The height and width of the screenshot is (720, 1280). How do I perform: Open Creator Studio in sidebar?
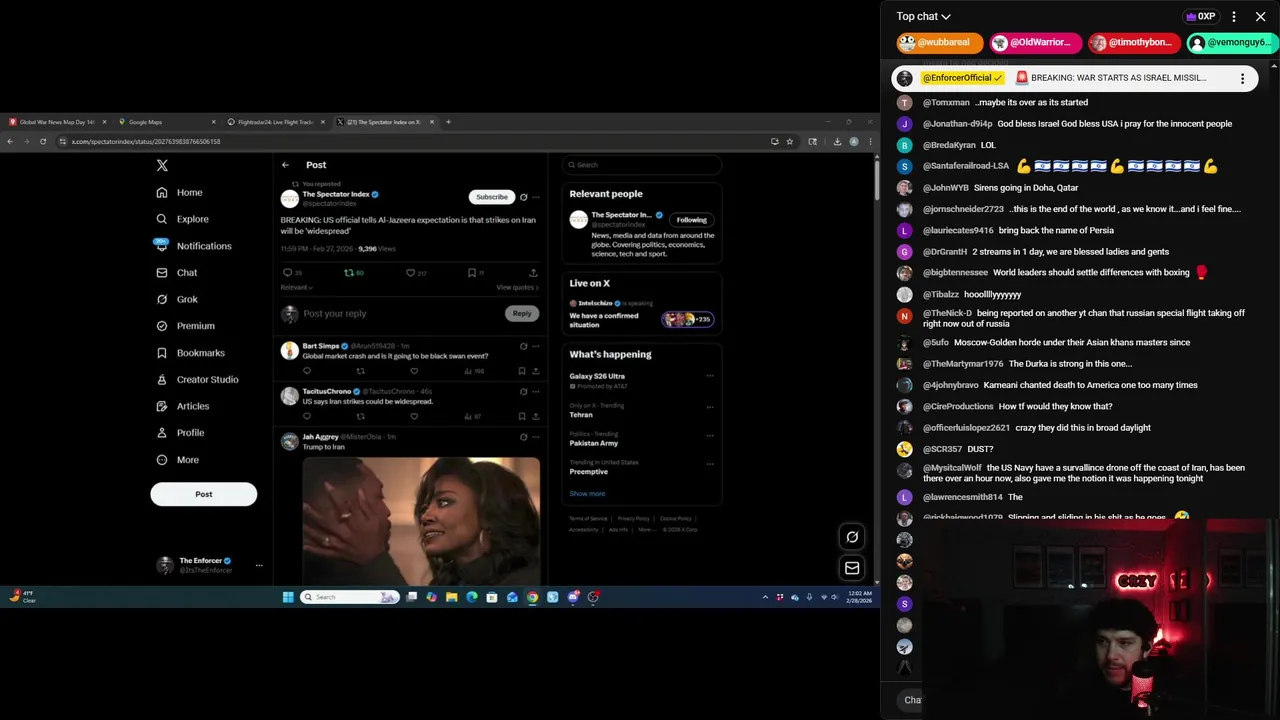coord(198,379)
